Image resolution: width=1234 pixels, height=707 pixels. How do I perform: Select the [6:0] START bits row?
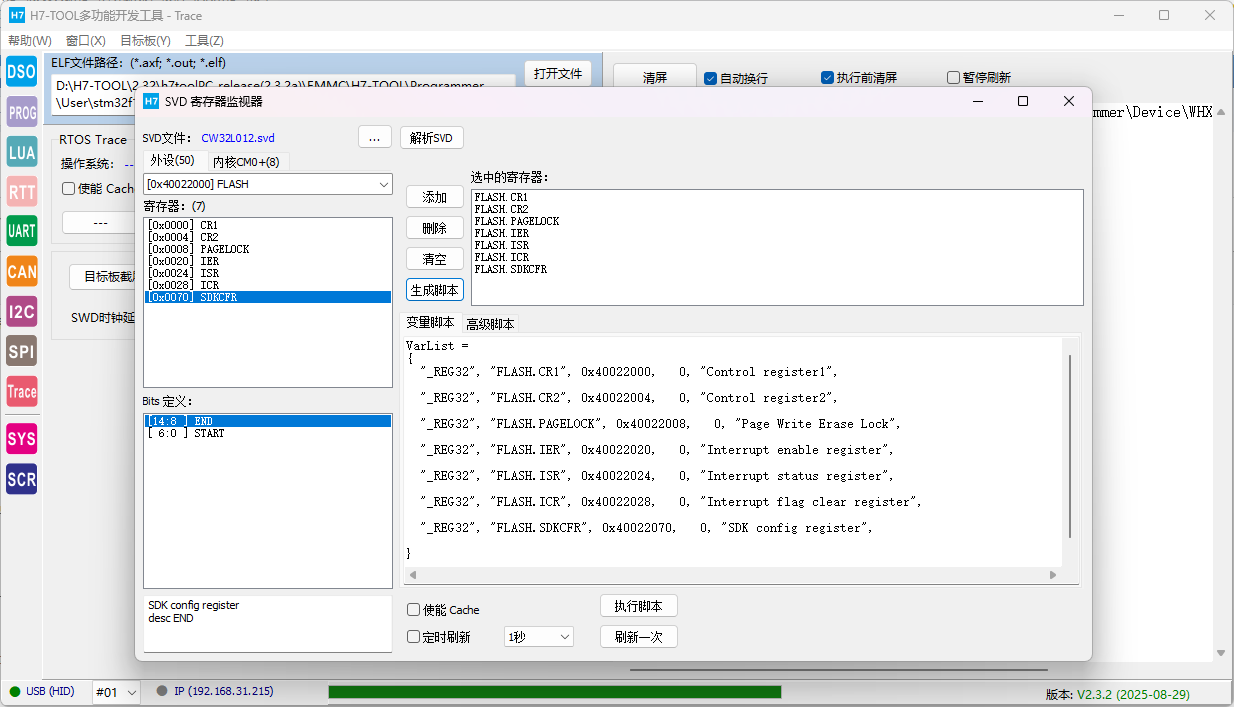click(268, 433)
